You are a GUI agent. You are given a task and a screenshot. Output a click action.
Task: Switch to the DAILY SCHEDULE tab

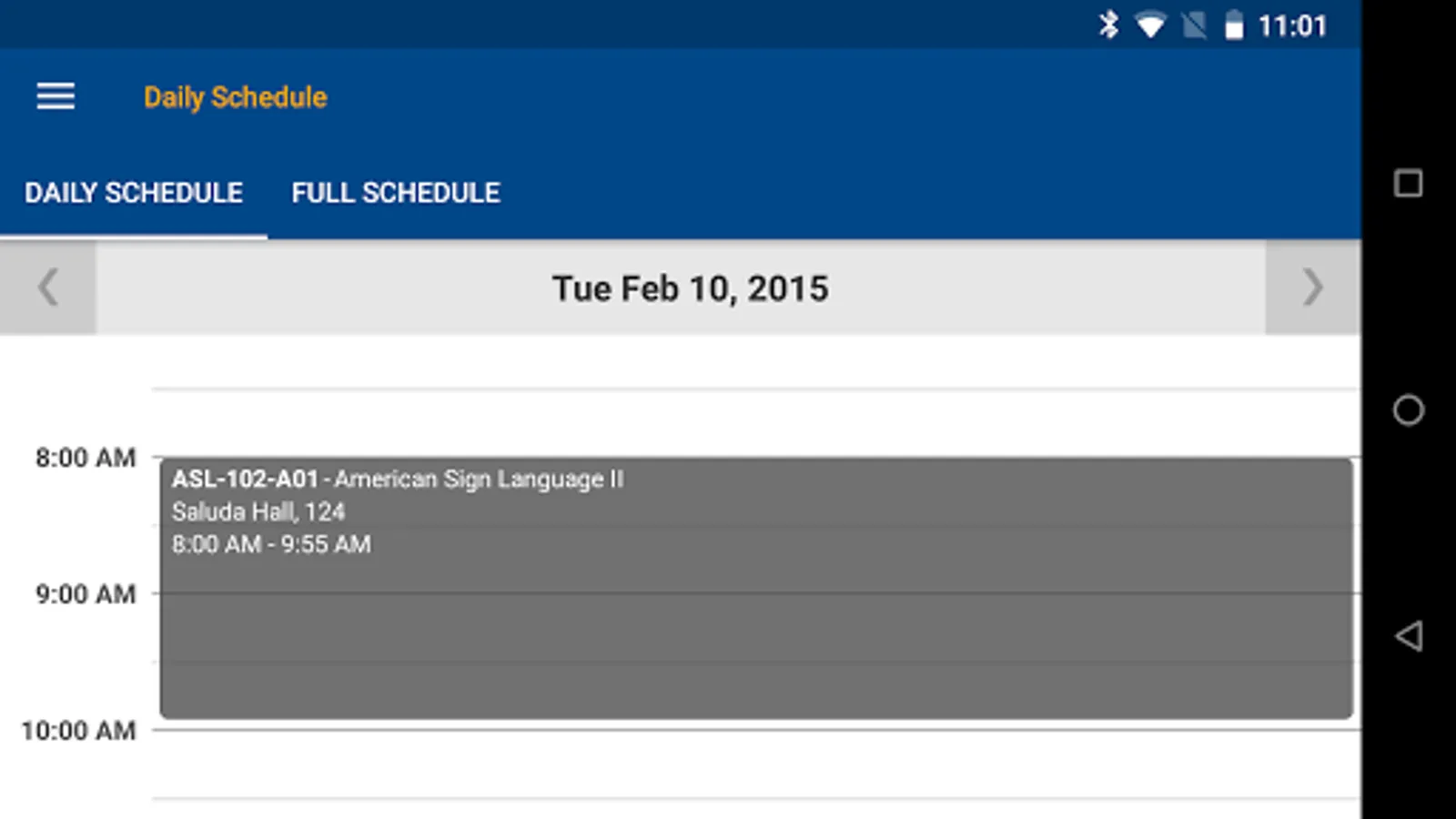coord(134,193)
